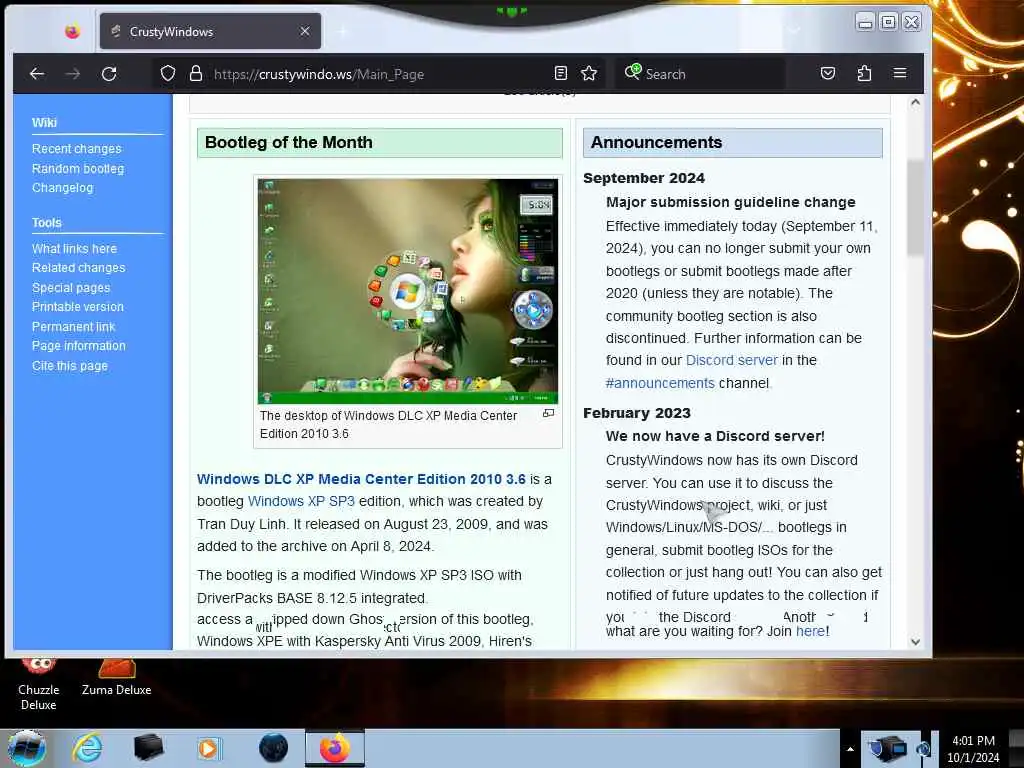Open Chuzzle Deluxe desktop shortcut
This screenshot has width=1024, height=768.
39,684
